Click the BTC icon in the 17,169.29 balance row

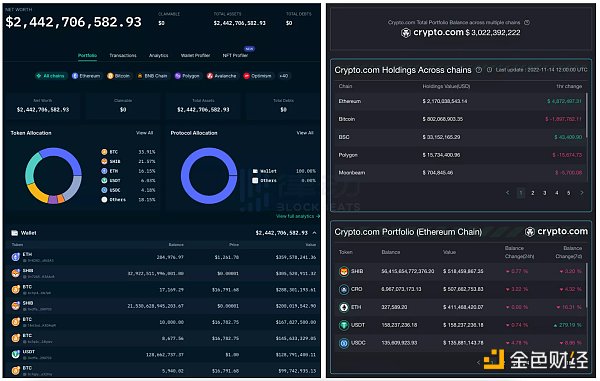click(16, 290)
